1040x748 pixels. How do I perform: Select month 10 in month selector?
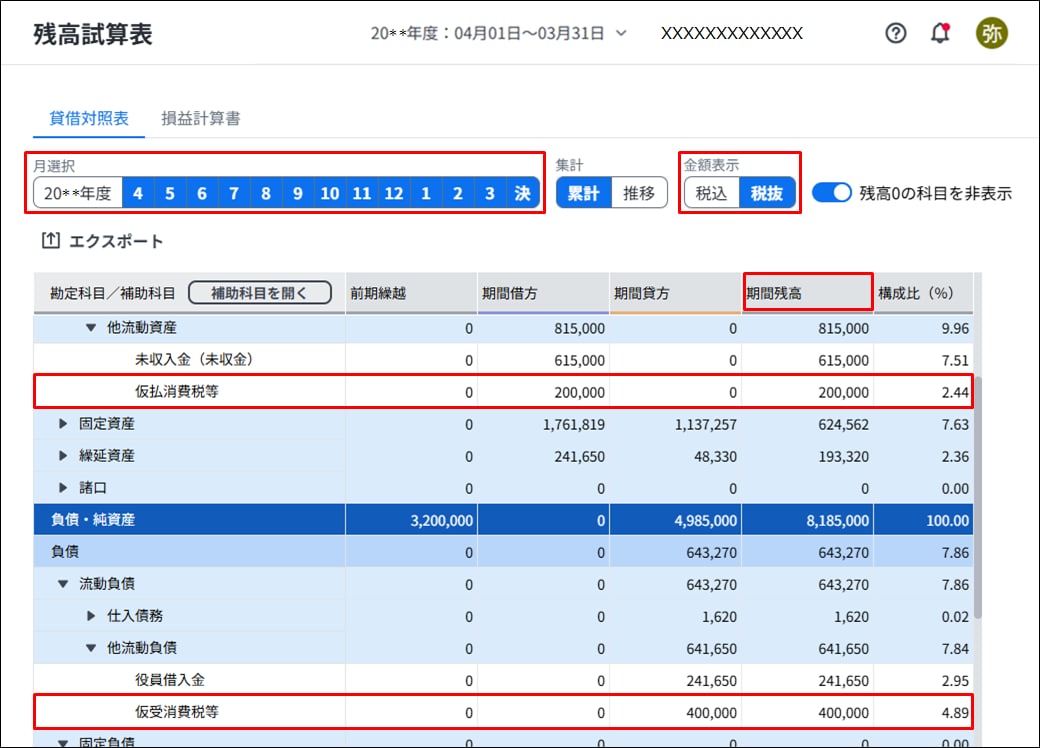click(x=329, y=194)
